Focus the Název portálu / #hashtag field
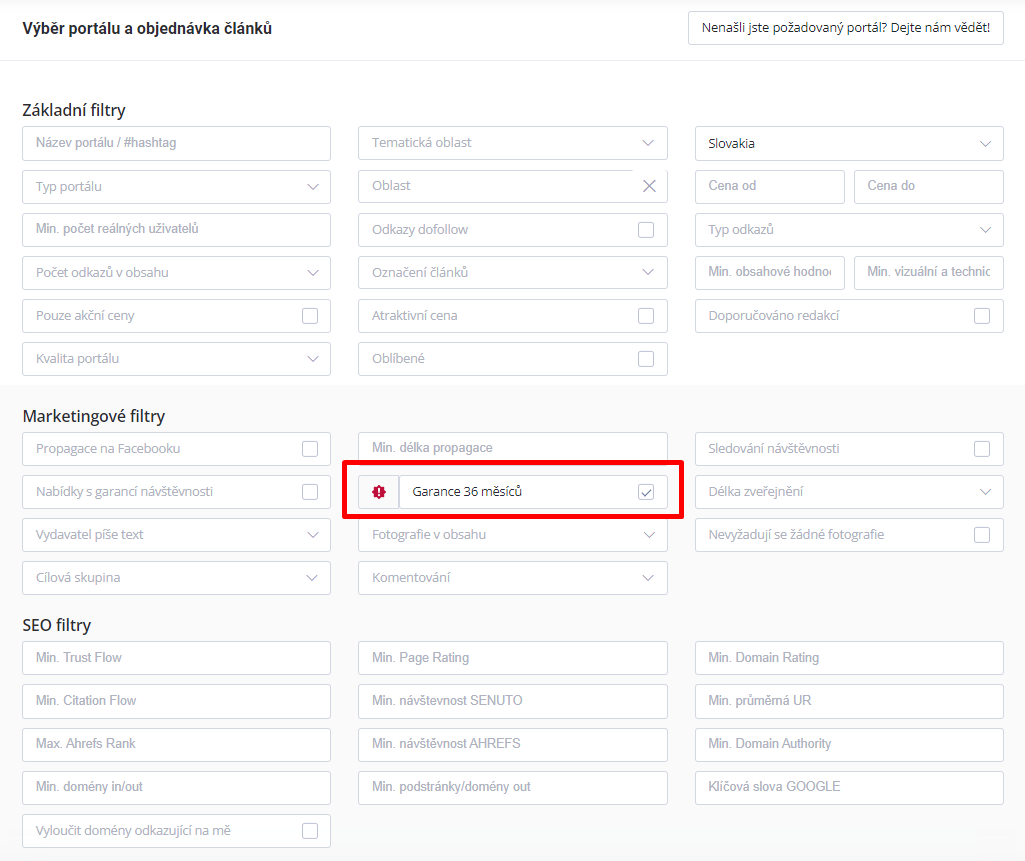This screenshot has width=1025, height=861. coord(176,143)
